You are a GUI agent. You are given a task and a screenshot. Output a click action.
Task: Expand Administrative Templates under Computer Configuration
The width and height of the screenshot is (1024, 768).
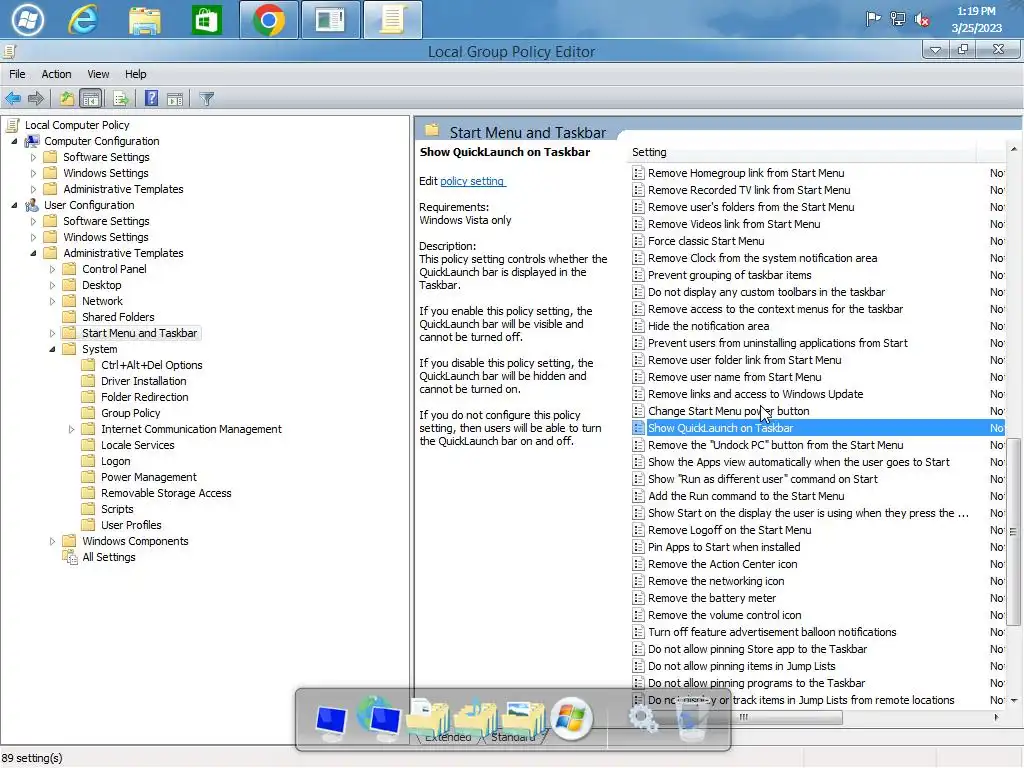(x=33, y=189)
